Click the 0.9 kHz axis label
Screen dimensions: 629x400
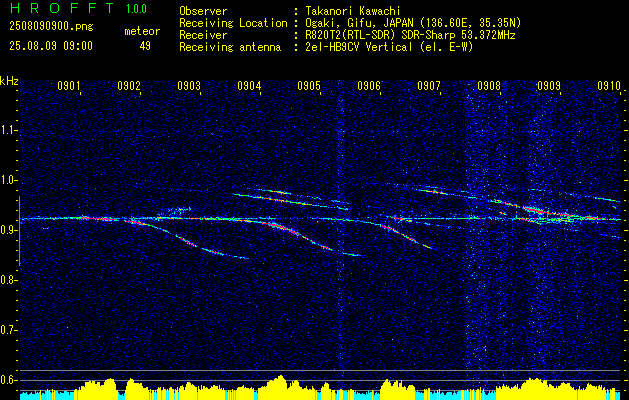[8, 230]
